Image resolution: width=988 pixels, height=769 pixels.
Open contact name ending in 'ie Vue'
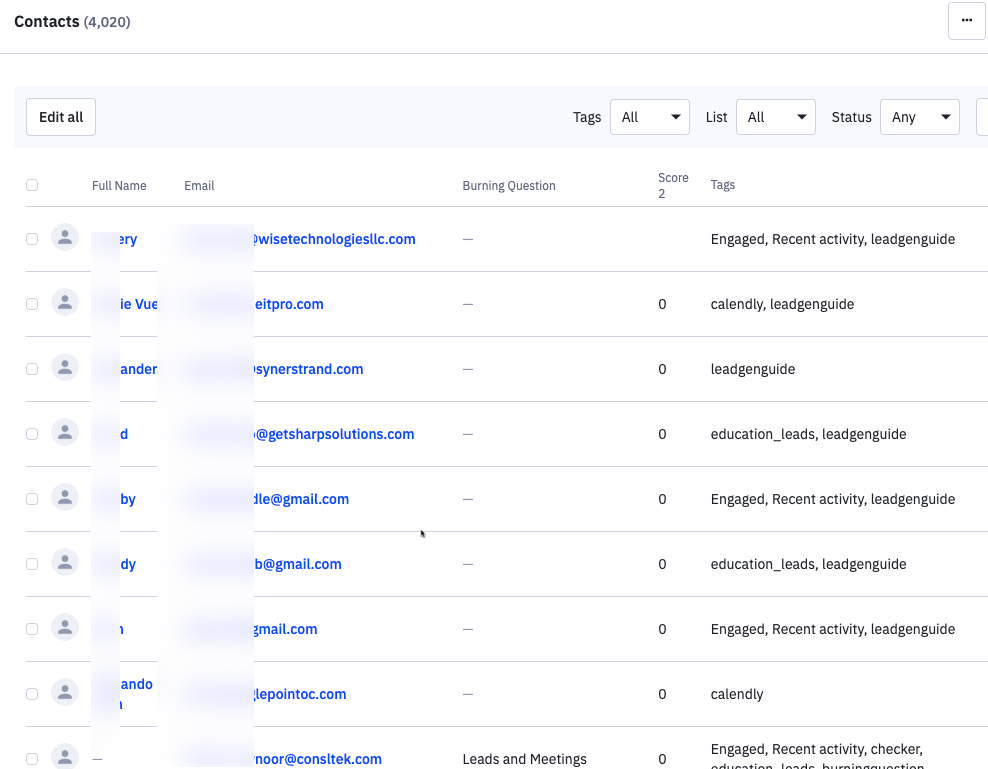[x=138, y=304]
